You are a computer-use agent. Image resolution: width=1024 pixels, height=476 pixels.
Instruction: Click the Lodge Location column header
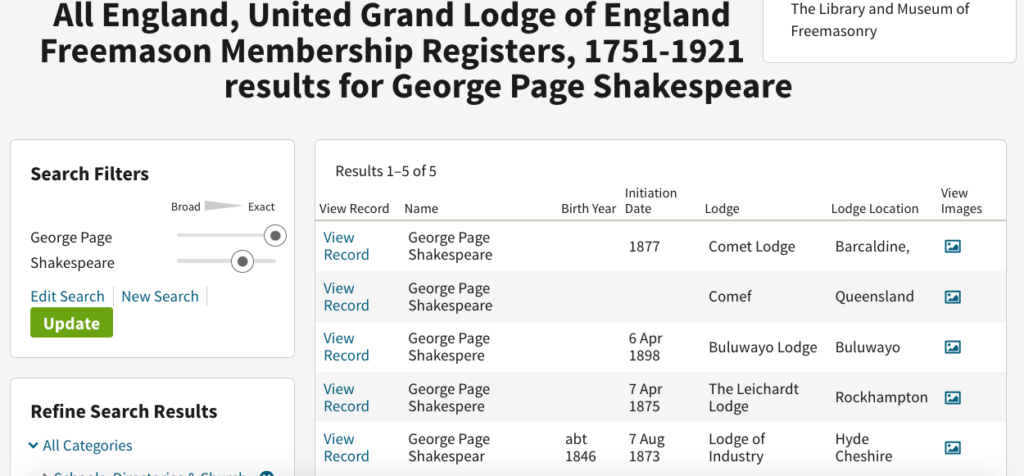click(x=874, y=209)
